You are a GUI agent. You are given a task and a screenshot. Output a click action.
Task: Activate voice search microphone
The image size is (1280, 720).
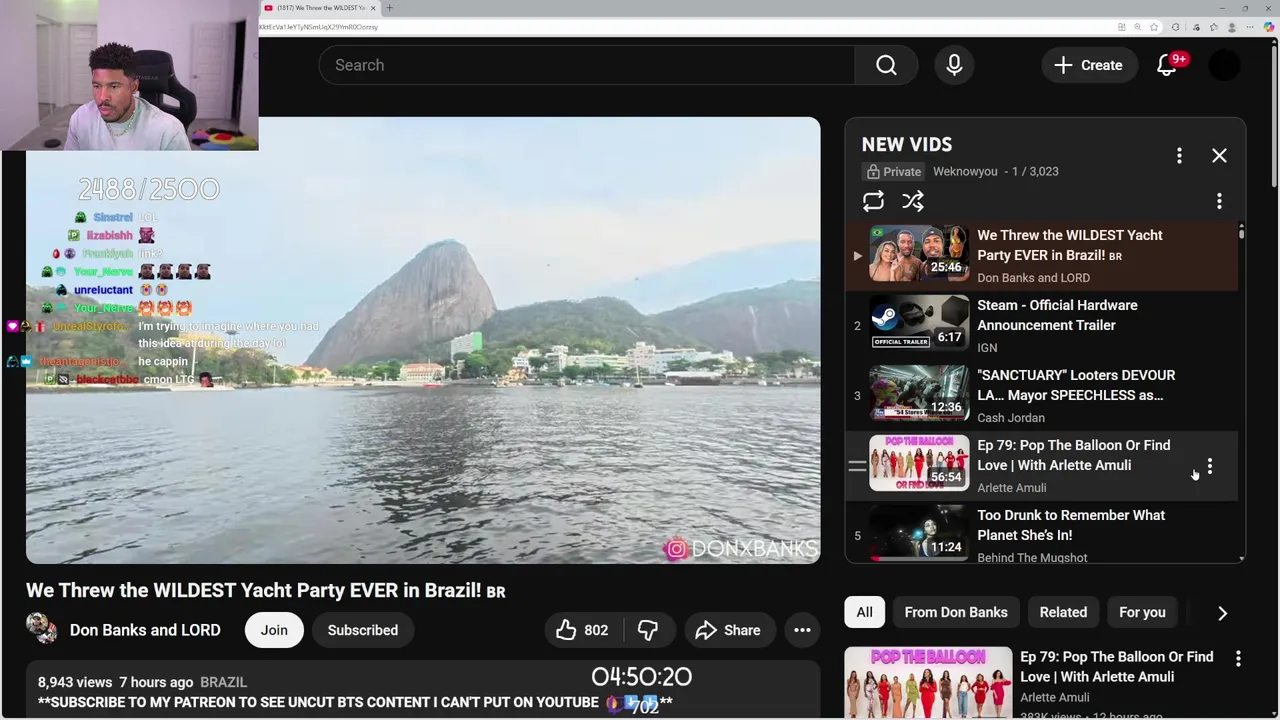[x=954, y=65]
